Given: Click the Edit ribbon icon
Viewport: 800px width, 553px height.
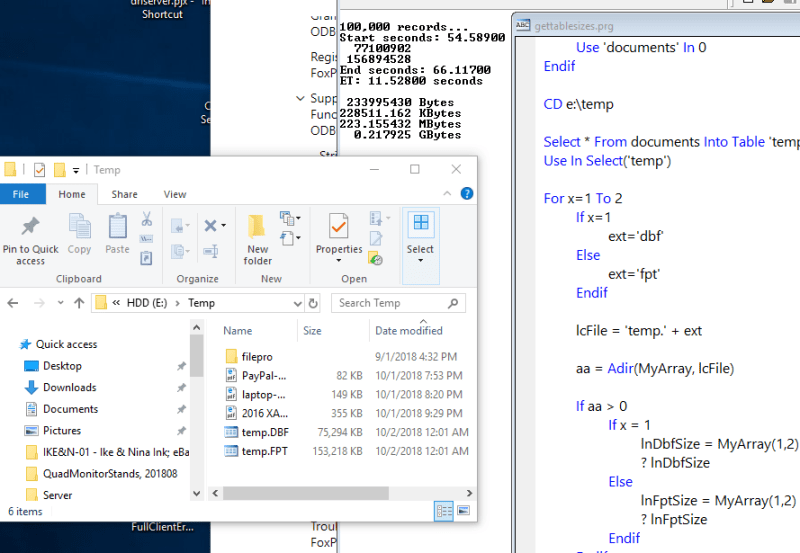Looking at the screenshot, I should (x=376, y=238).
